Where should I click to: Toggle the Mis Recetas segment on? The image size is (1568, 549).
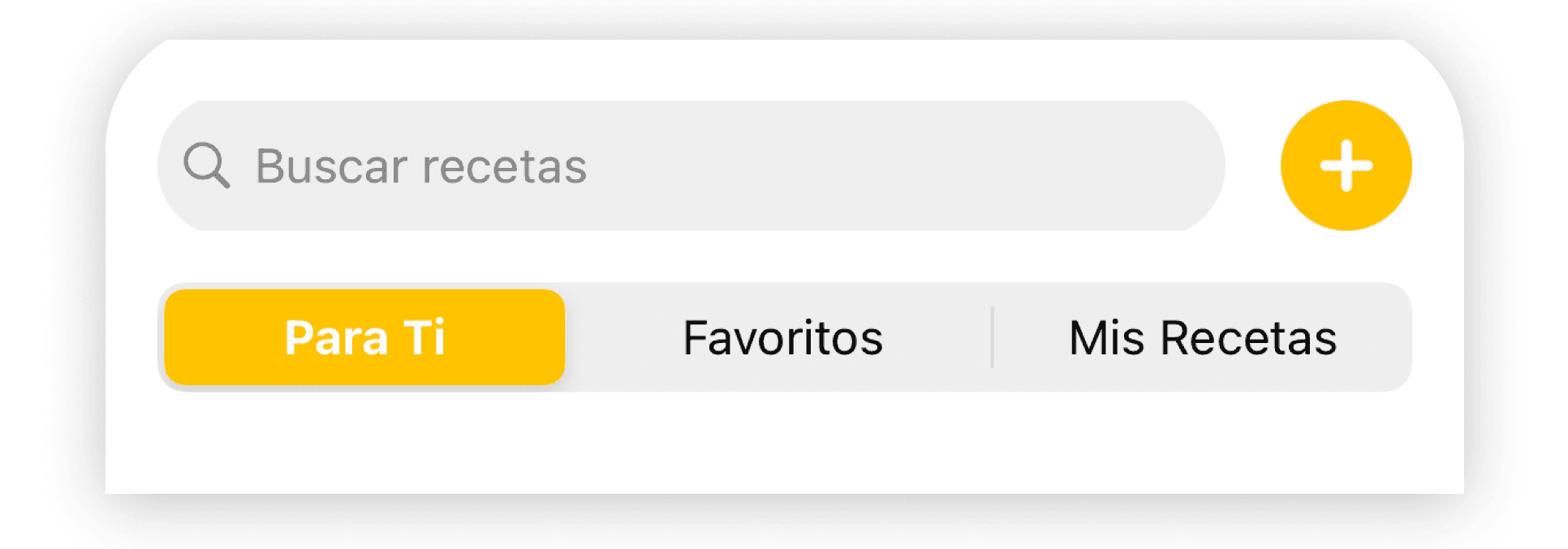[1202, 337]
